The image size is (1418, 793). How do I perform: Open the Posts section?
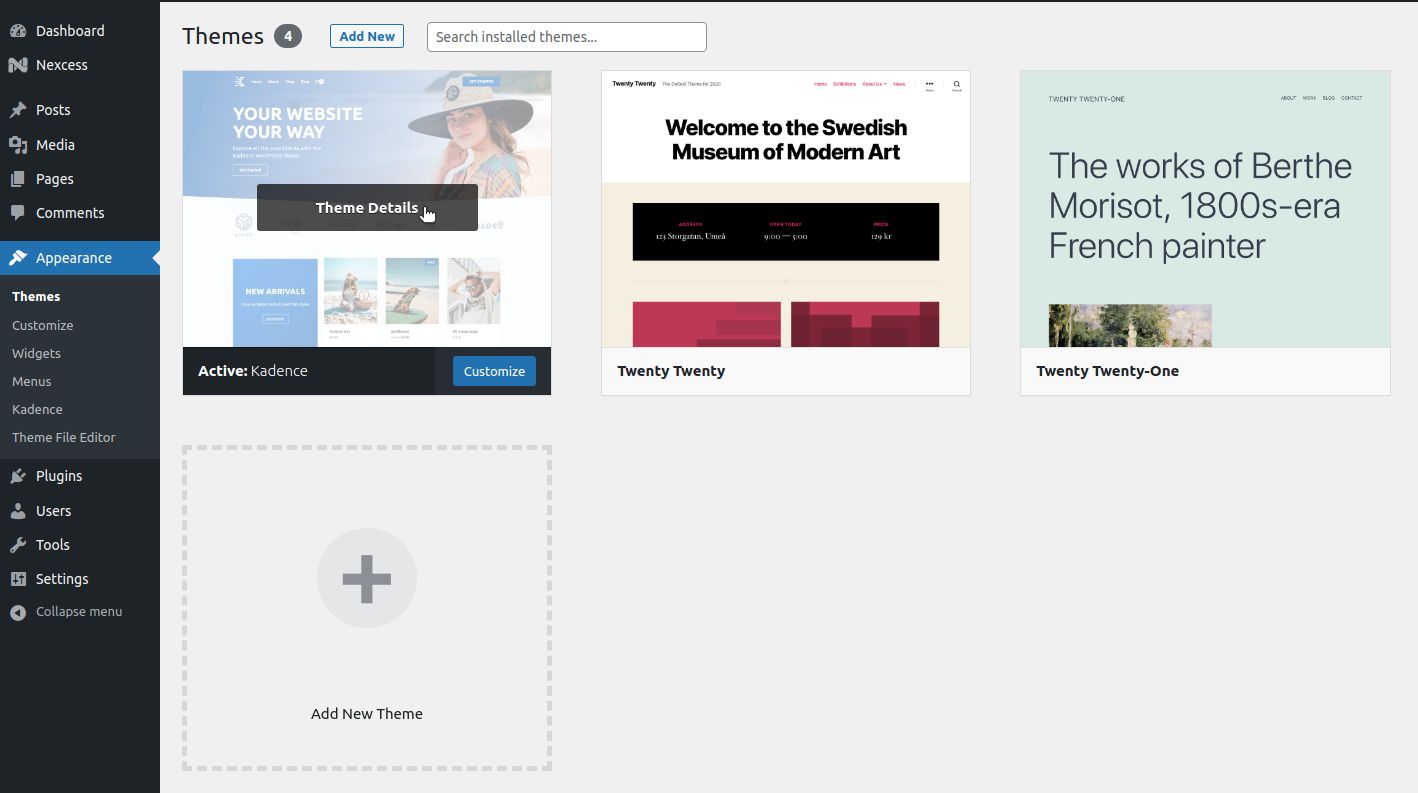coord(54,110)
